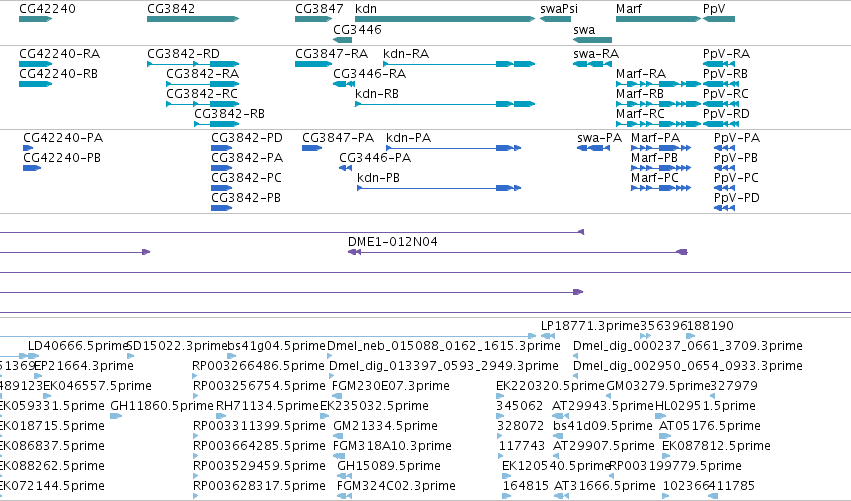This screenshot has width=851, height=501.
Task: Select transcript CG3842-RB
Action: pyautogui.click(x=217, y=124)
